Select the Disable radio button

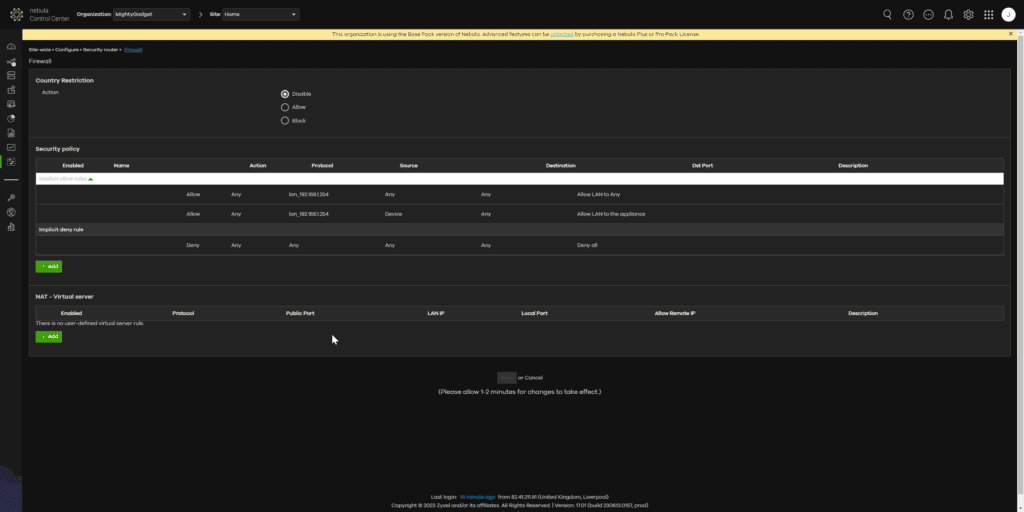pyautogui.click(x=285, y=94)
